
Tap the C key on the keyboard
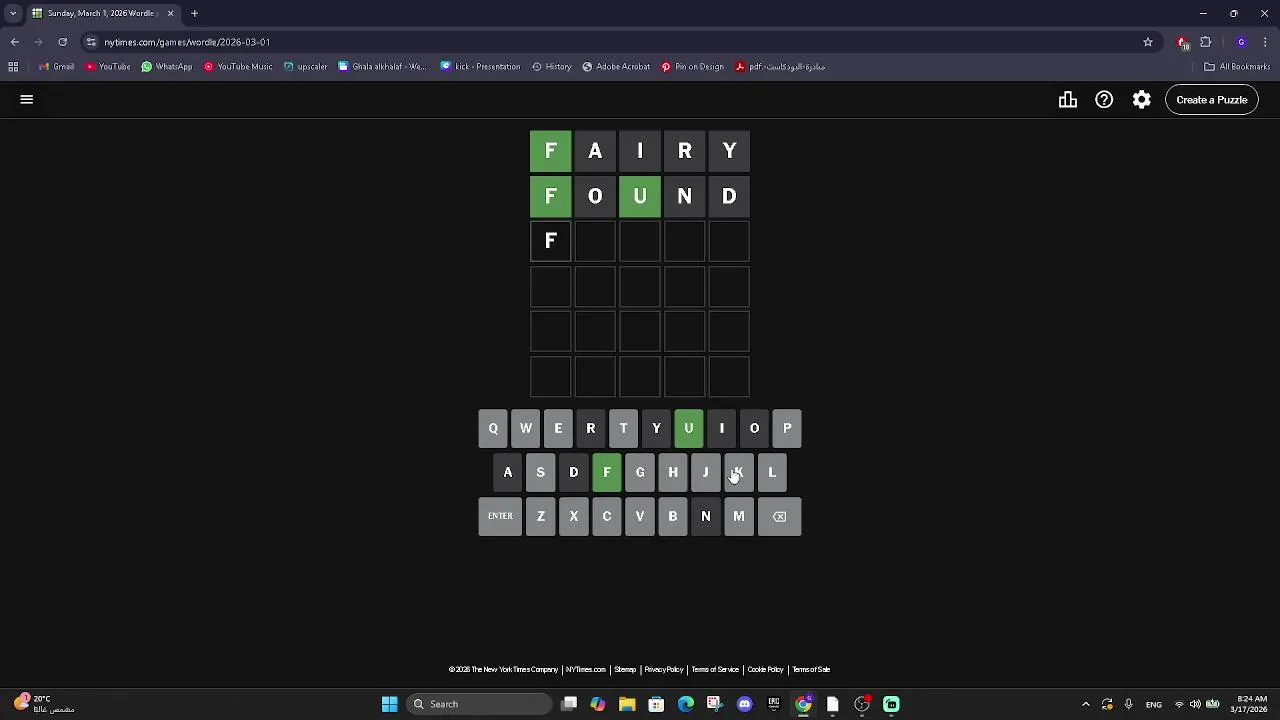pyautogui.click(x=607, y=517)
